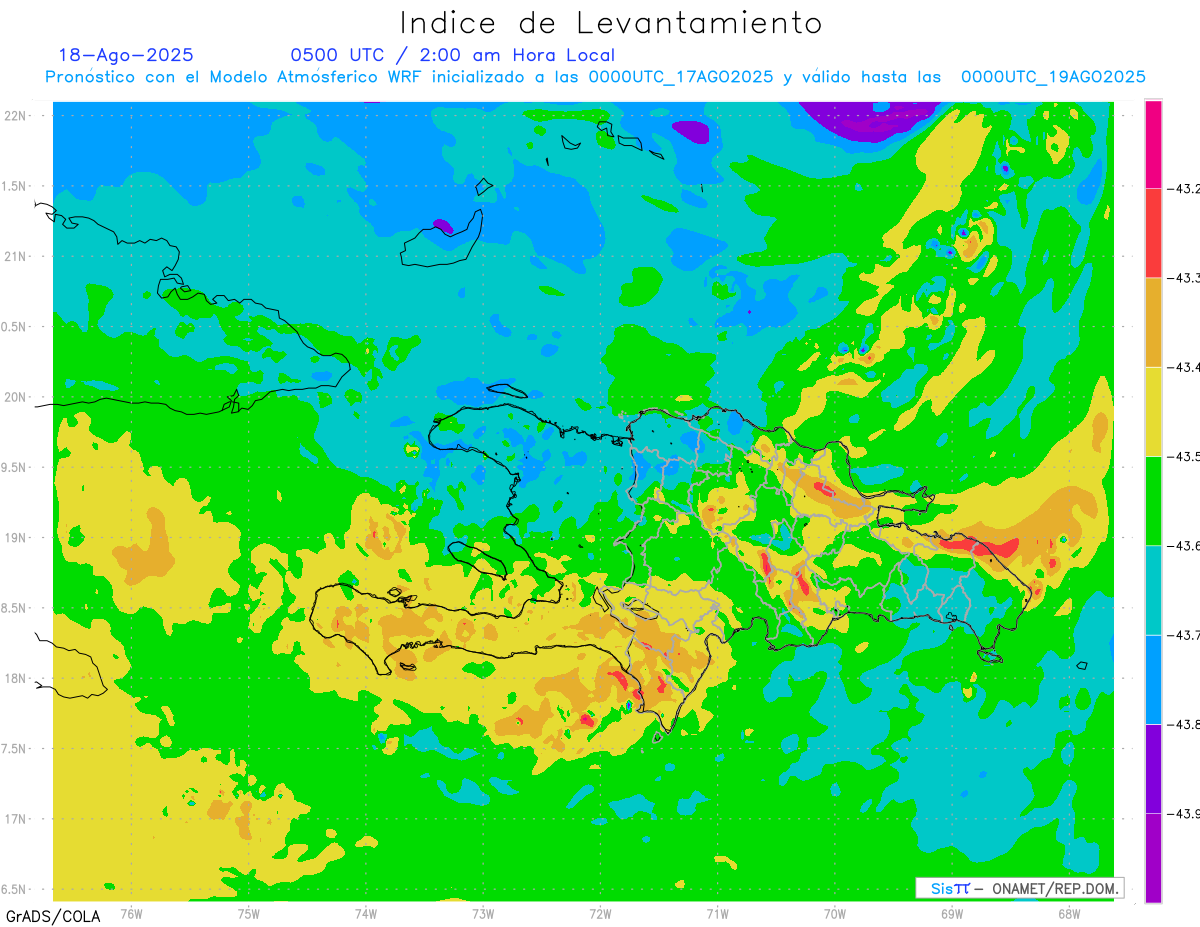Click the "Pronóstico con el Modelo Atmosferico WRF" line
Viewport: 1200px width, 927px height.
pos(596,77)
